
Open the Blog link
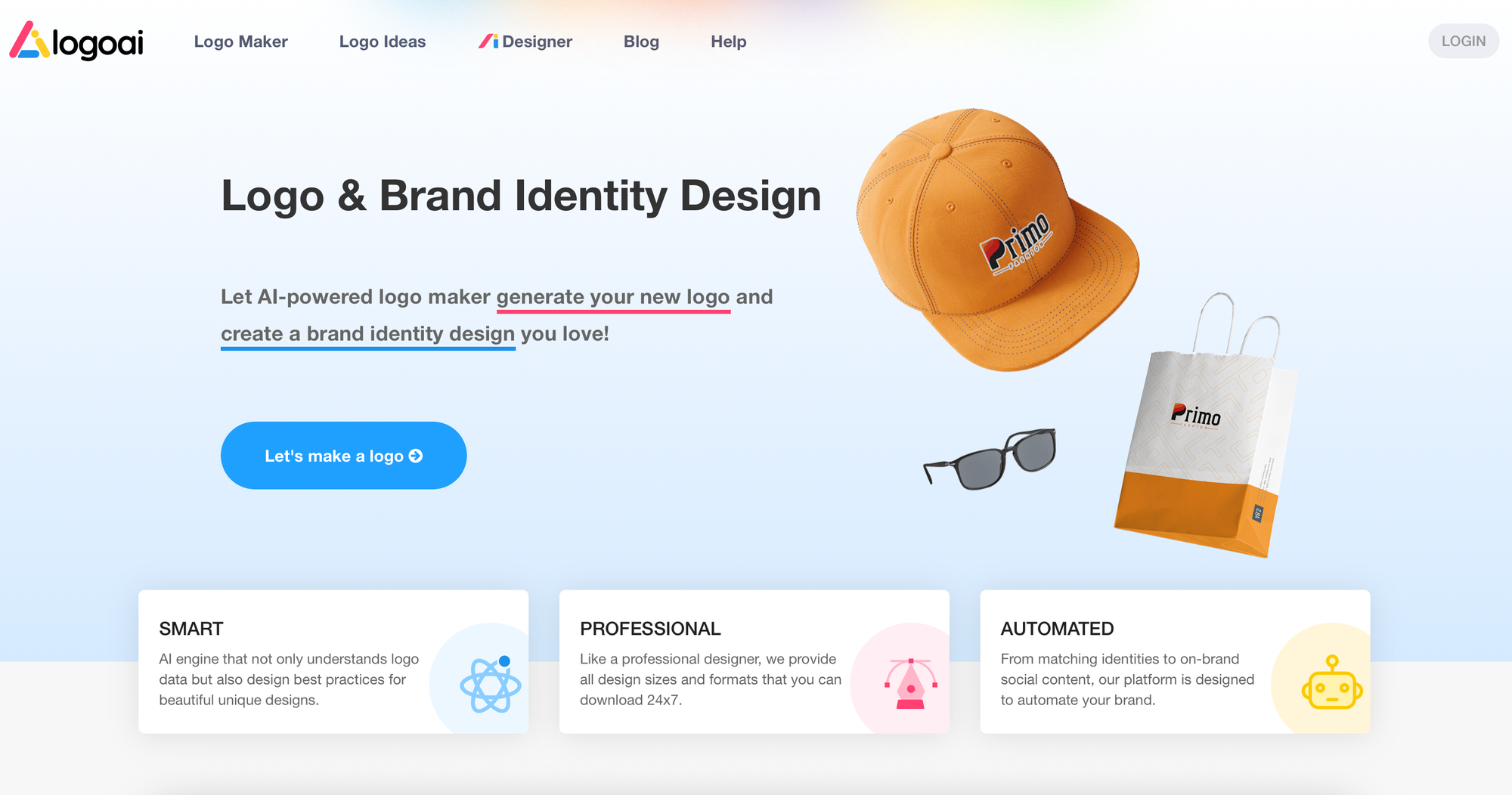click(x=641, y=42)
